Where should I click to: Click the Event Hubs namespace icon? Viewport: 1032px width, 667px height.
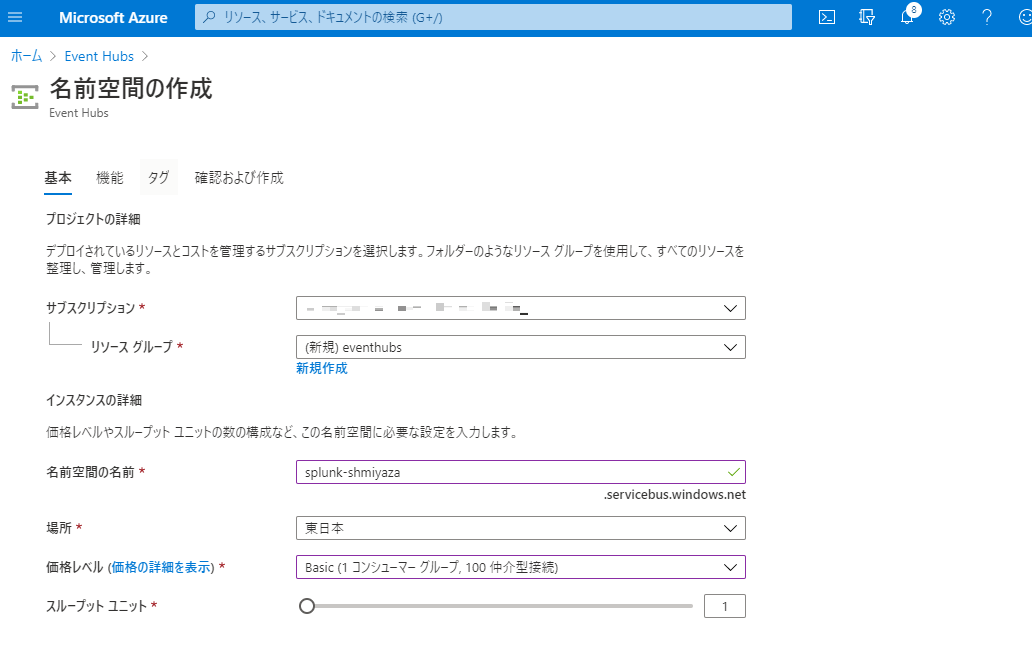coord(23,97)
